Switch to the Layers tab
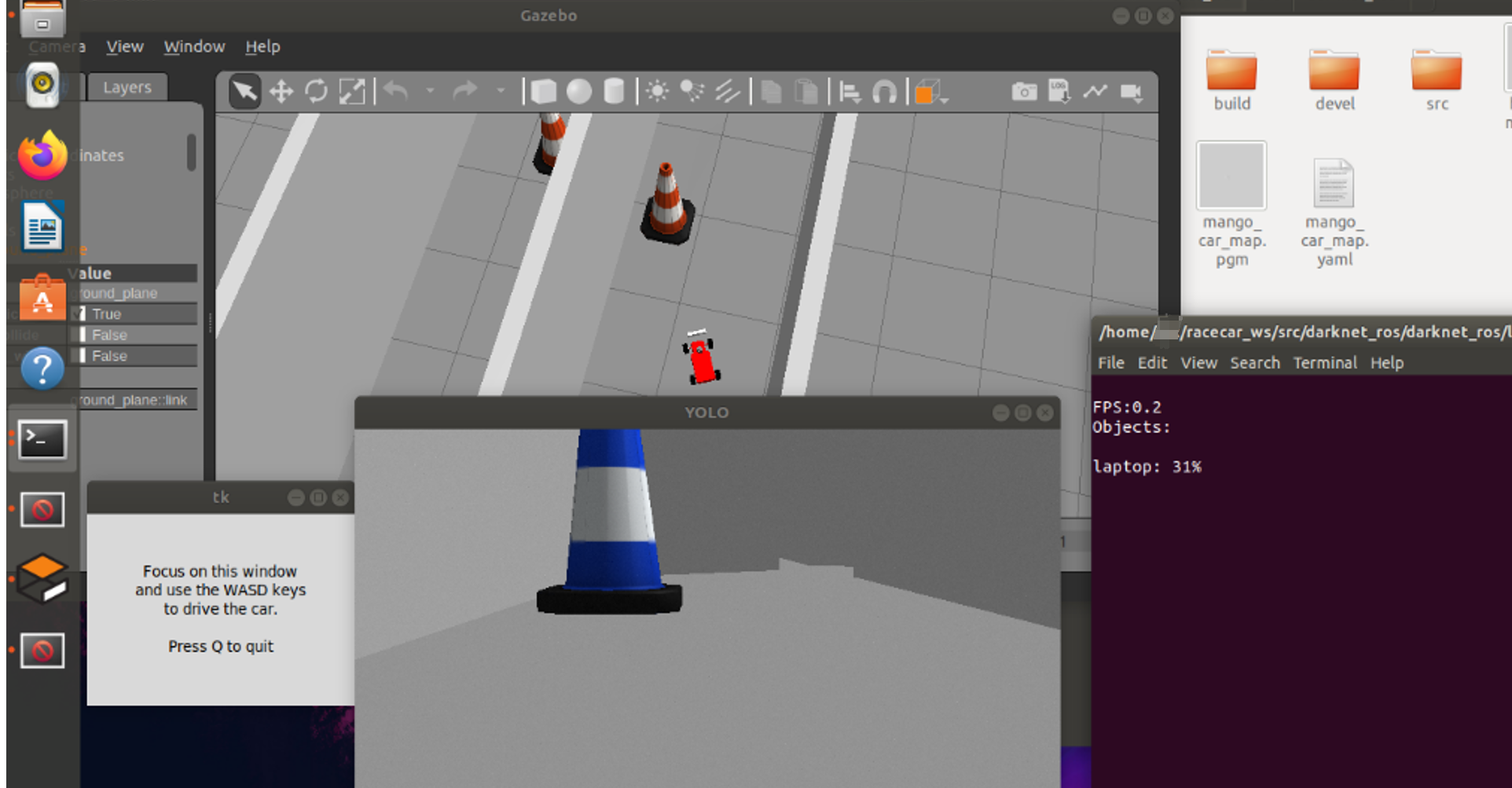The height and width of the screenshot is (788, 1512). coord(127,87)
